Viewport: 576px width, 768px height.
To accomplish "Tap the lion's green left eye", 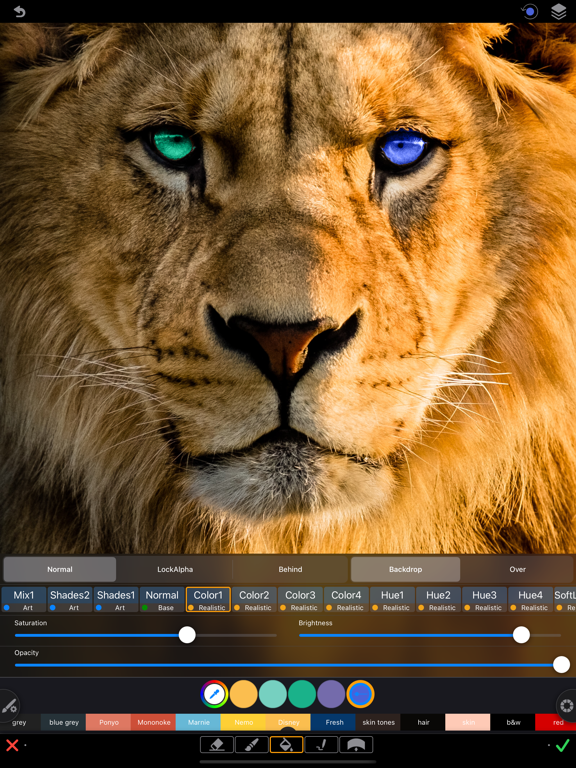I will point(172,144).
